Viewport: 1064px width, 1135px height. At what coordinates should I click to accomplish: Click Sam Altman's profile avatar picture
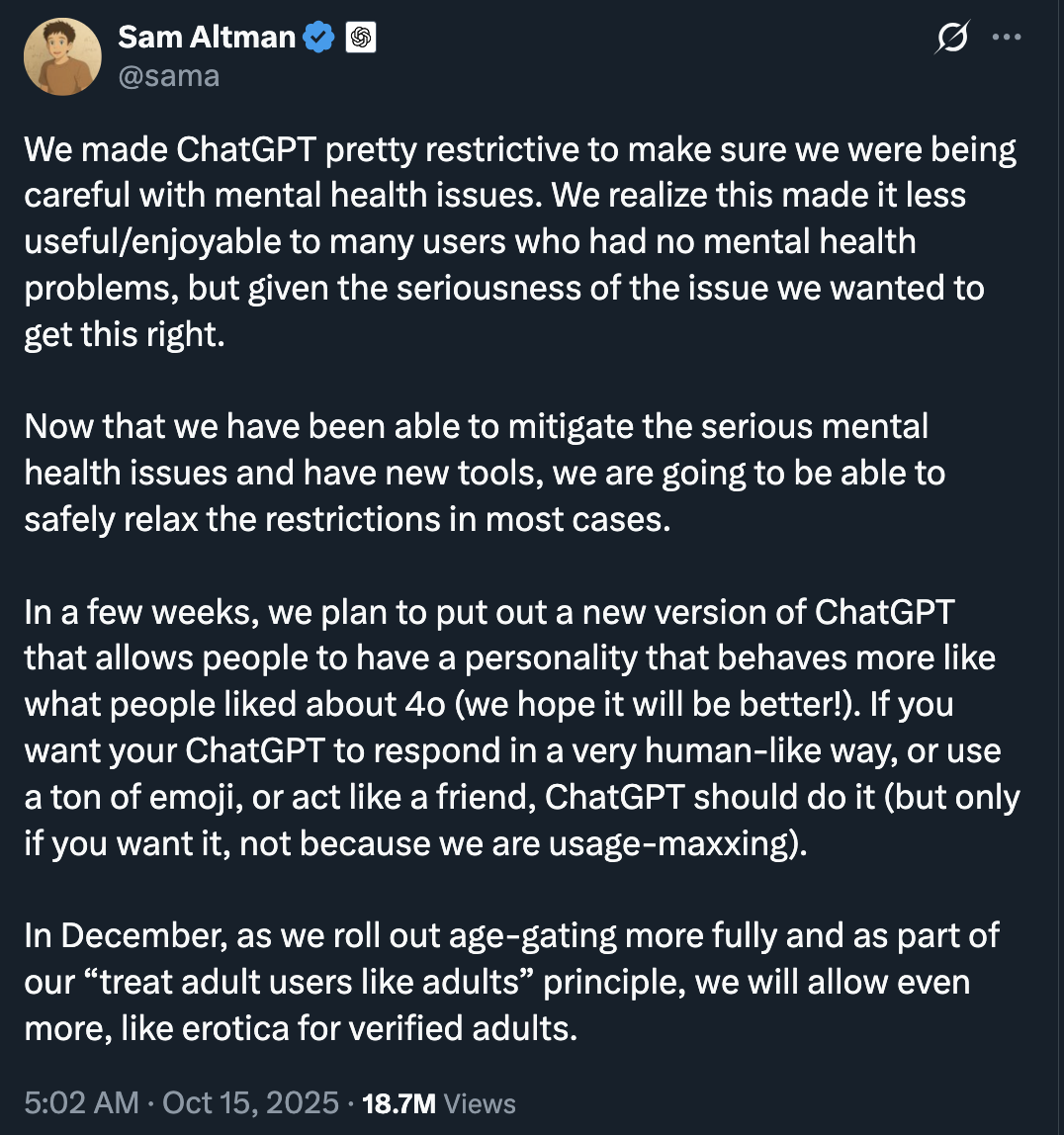tap(63, 56)
